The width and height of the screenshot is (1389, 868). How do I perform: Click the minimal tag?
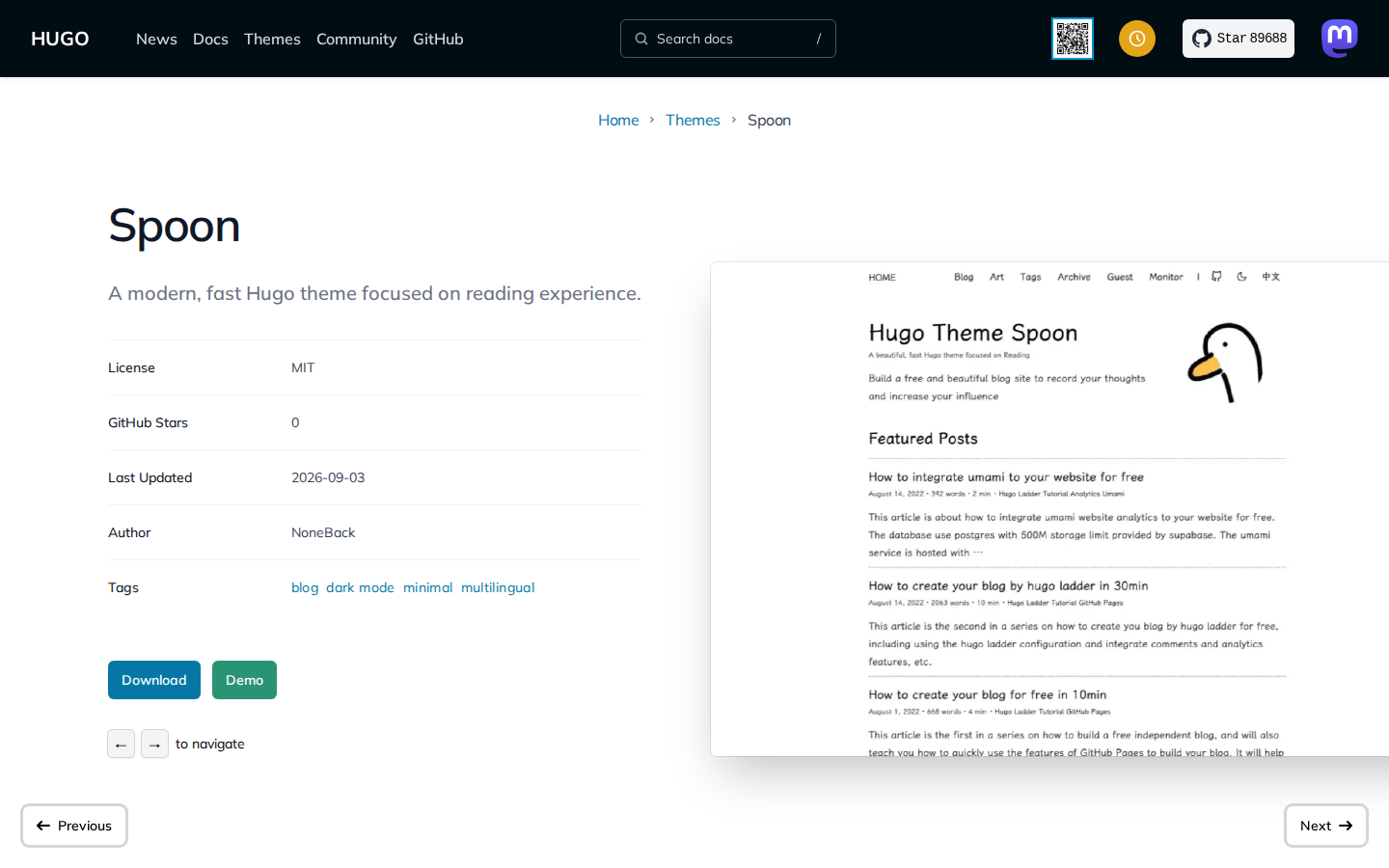tap(428, 587)
